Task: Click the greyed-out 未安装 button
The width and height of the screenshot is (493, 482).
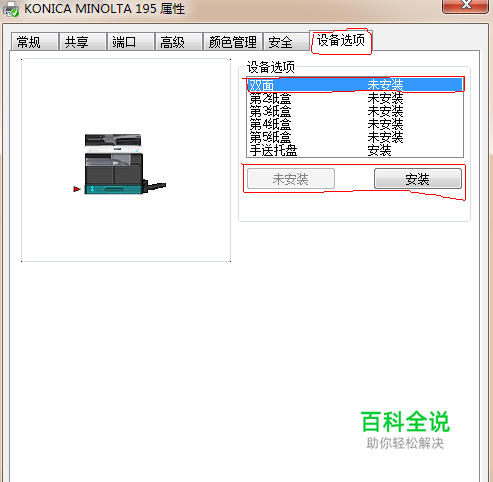Action: click(291, 179)
